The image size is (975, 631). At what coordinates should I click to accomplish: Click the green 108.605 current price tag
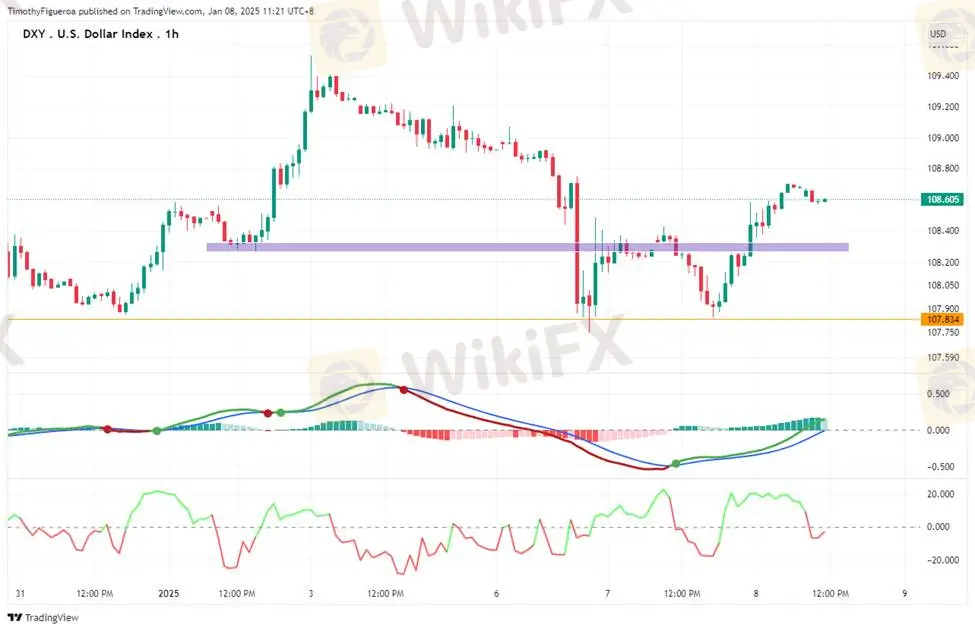(943, 200)
